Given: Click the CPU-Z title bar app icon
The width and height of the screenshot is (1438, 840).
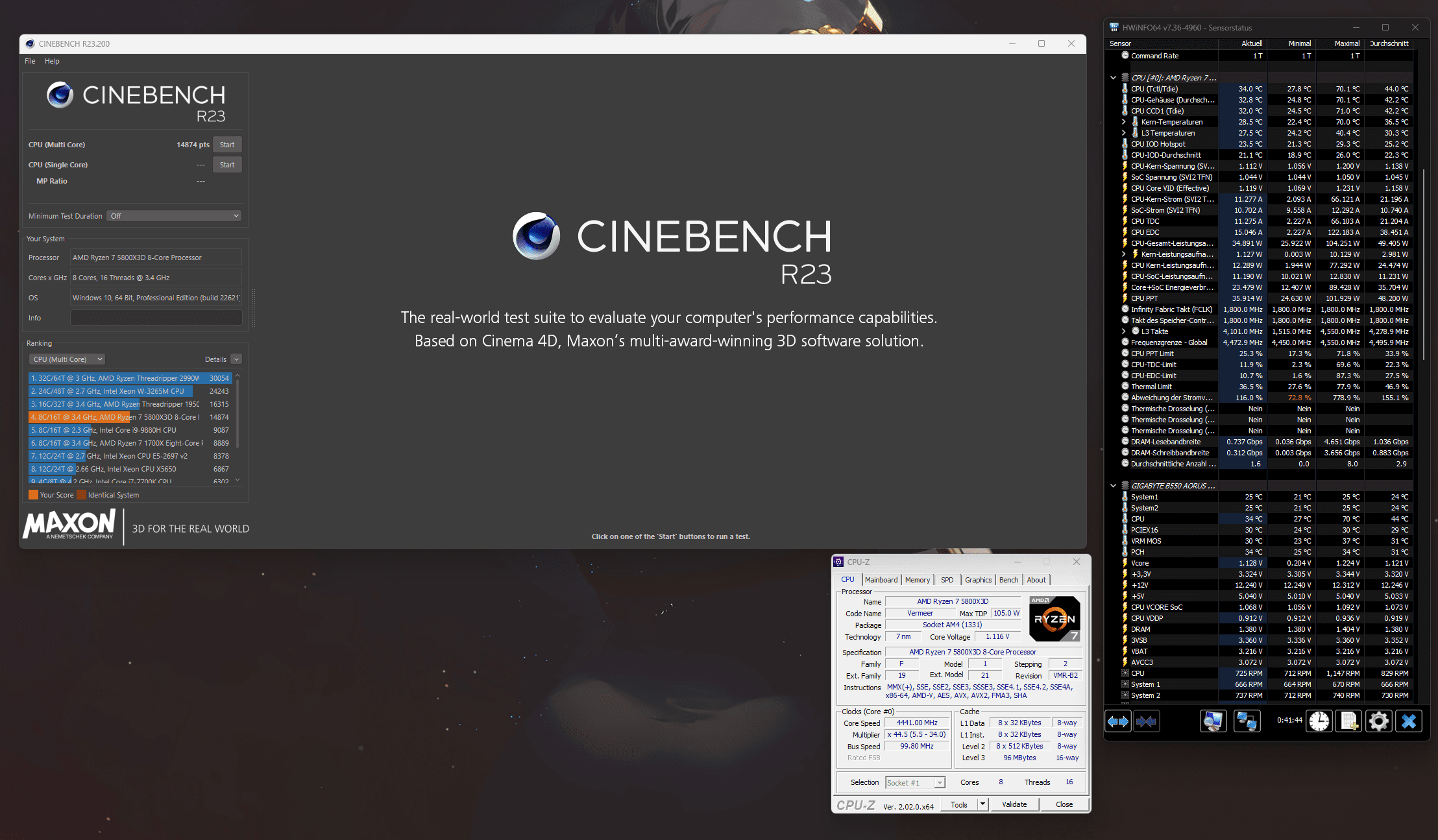Looking at the screenshot, I should 839,562.
